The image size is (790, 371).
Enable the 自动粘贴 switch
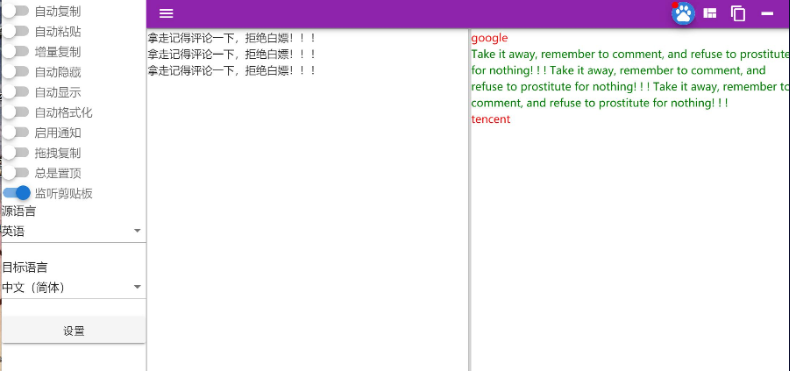point(16,31)
